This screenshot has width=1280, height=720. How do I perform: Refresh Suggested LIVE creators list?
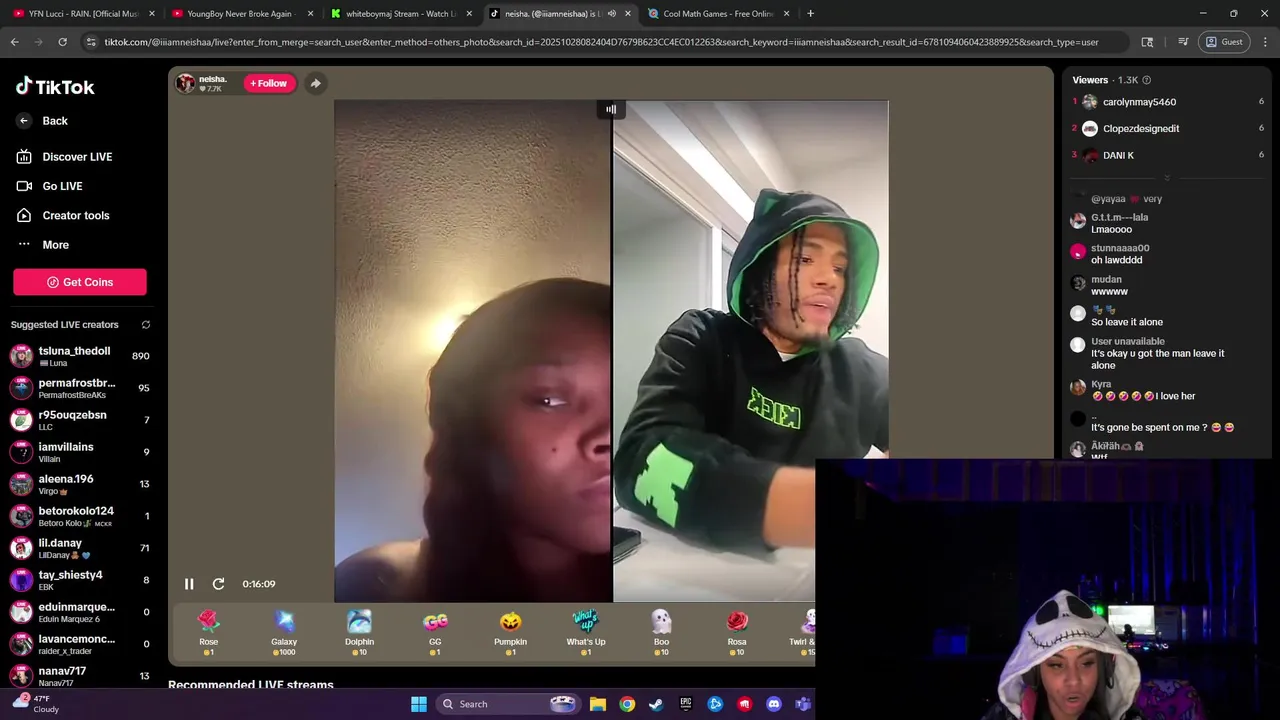coord(146,325)
